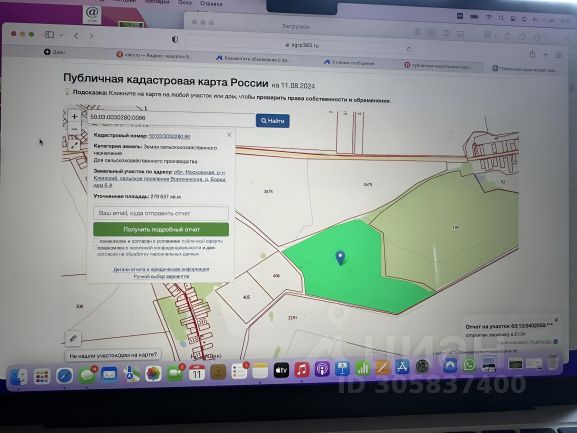Open fullscreen map mode arrows icon
577x433 pixels.
(74, 145)
